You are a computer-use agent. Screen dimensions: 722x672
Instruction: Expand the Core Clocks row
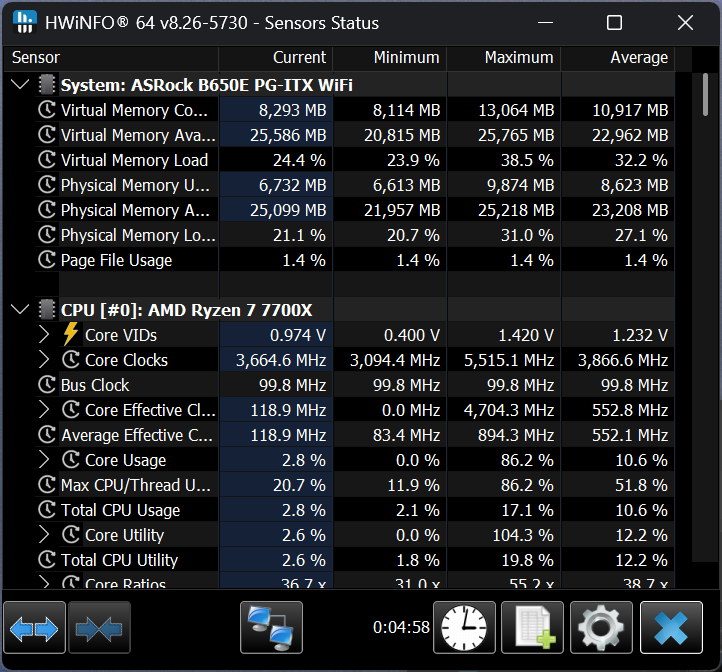click(44, 360)
